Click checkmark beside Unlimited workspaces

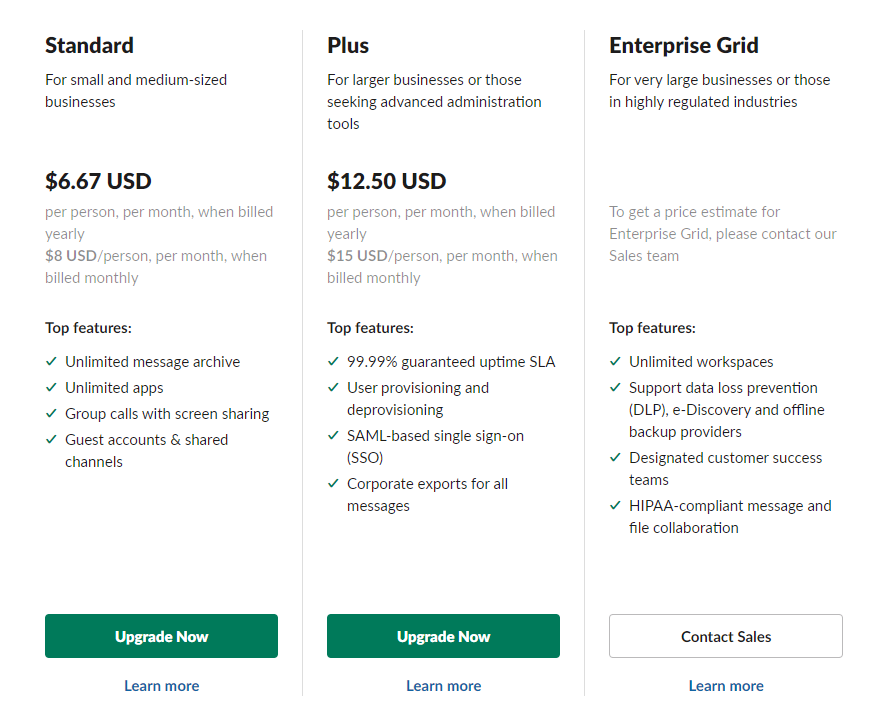(615, 362)
